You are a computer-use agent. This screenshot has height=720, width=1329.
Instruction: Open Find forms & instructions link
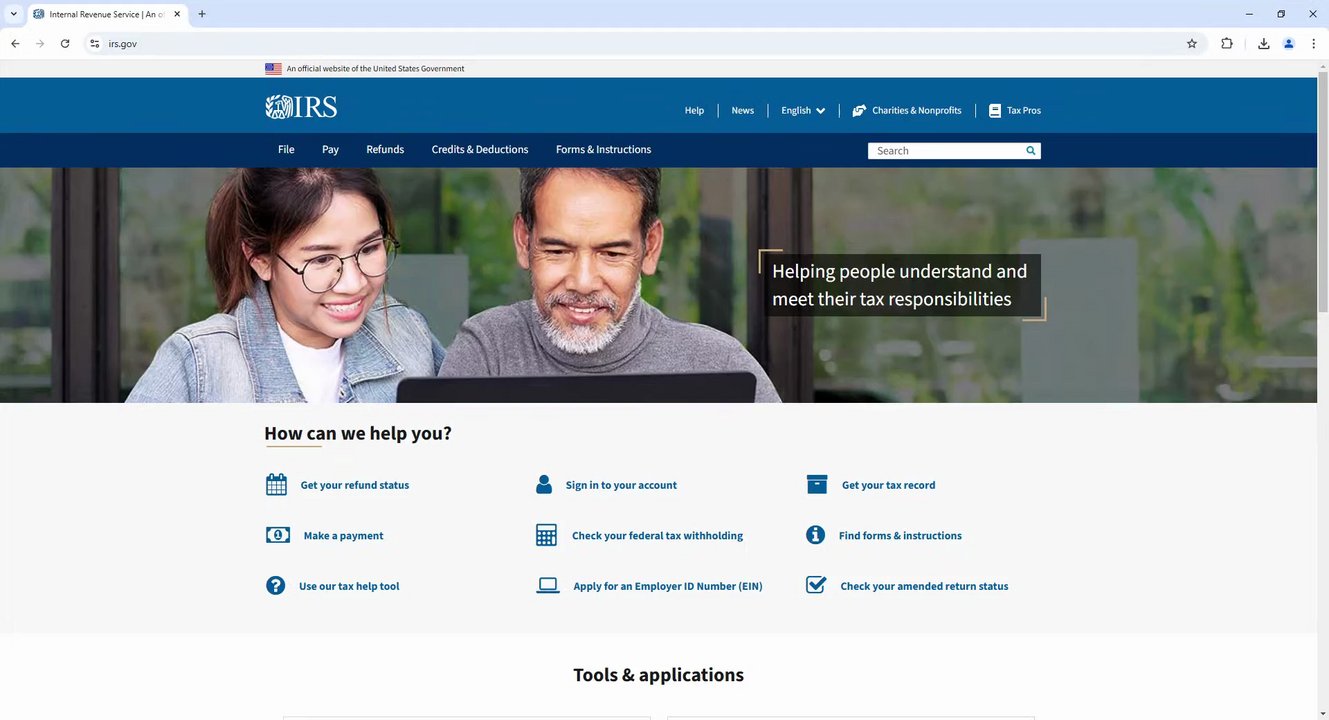pos(900,536)
